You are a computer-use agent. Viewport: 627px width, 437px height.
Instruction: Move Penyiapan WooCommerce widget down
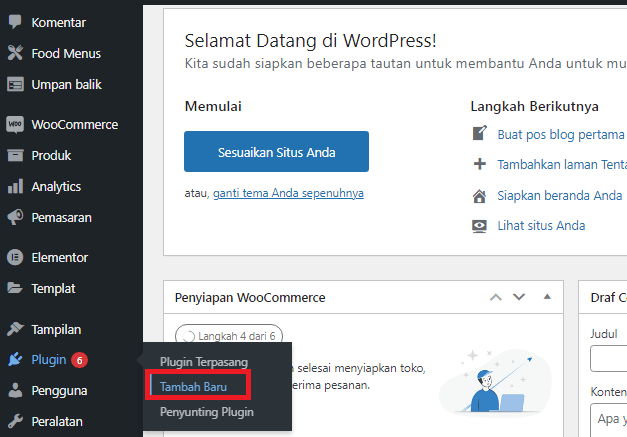point(519,297)
